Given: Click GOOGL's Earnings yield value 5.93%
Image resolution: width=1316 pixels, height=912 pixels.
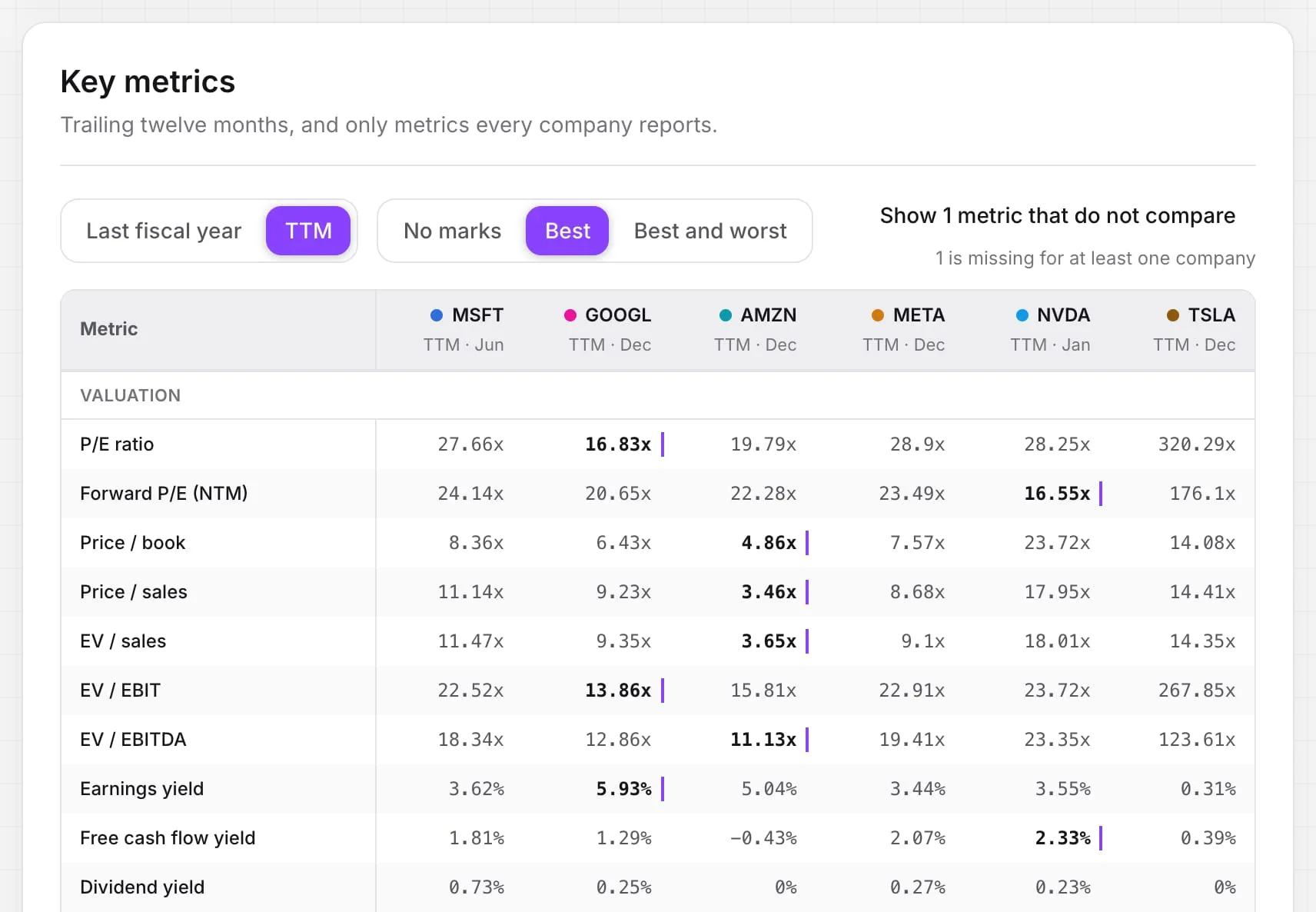Looking at the screenshot, I should (623, 789).
